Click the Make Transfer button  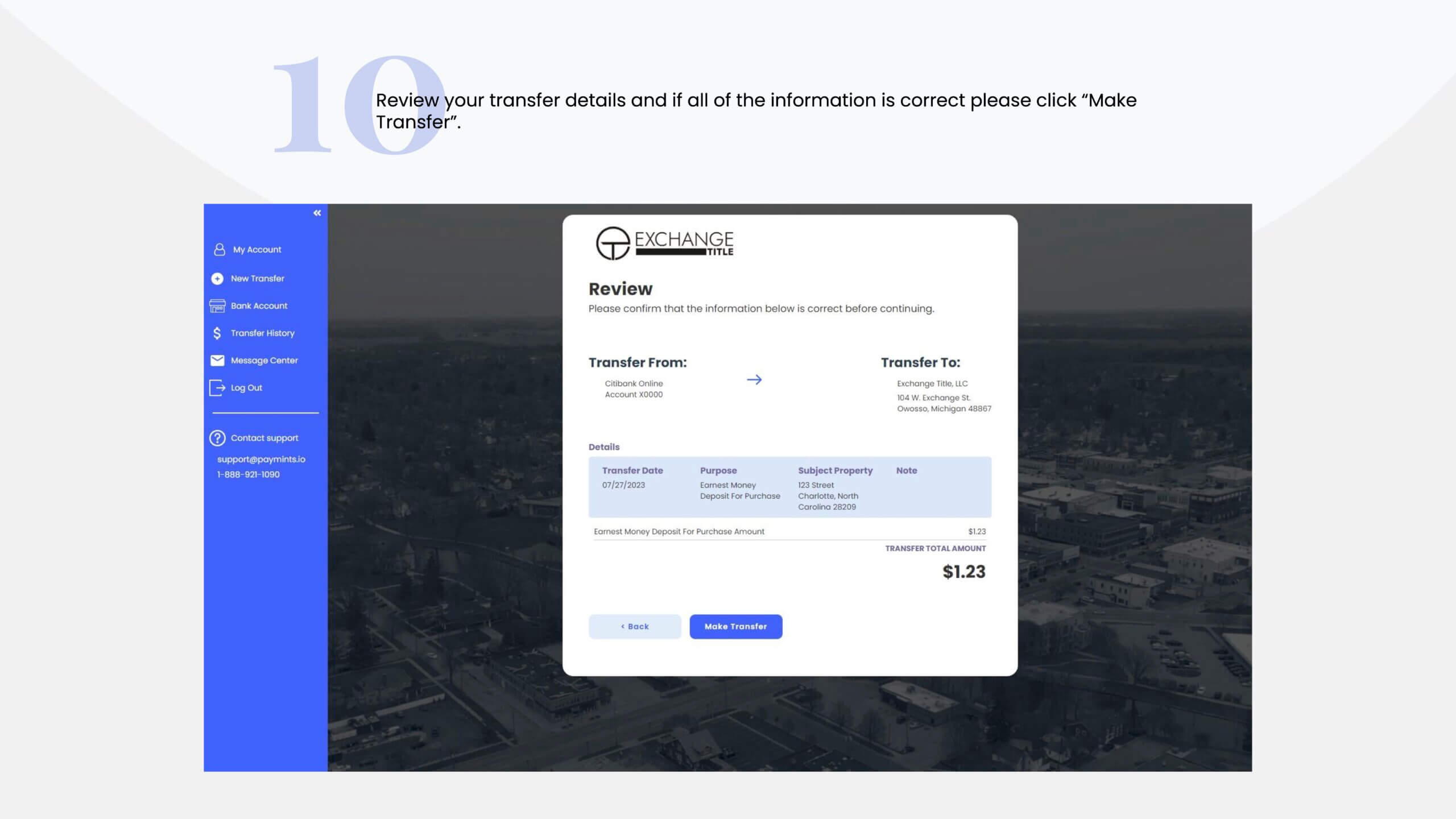coord(736,626)
